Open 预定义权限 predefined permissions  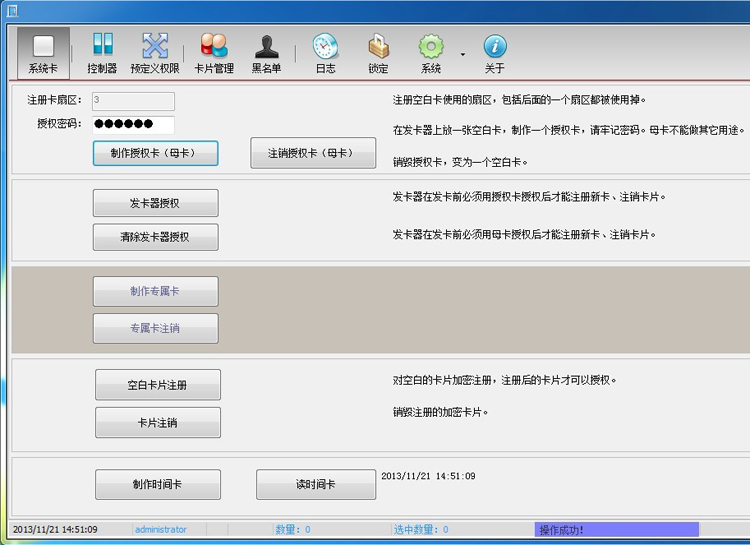[x=155, y=53]
